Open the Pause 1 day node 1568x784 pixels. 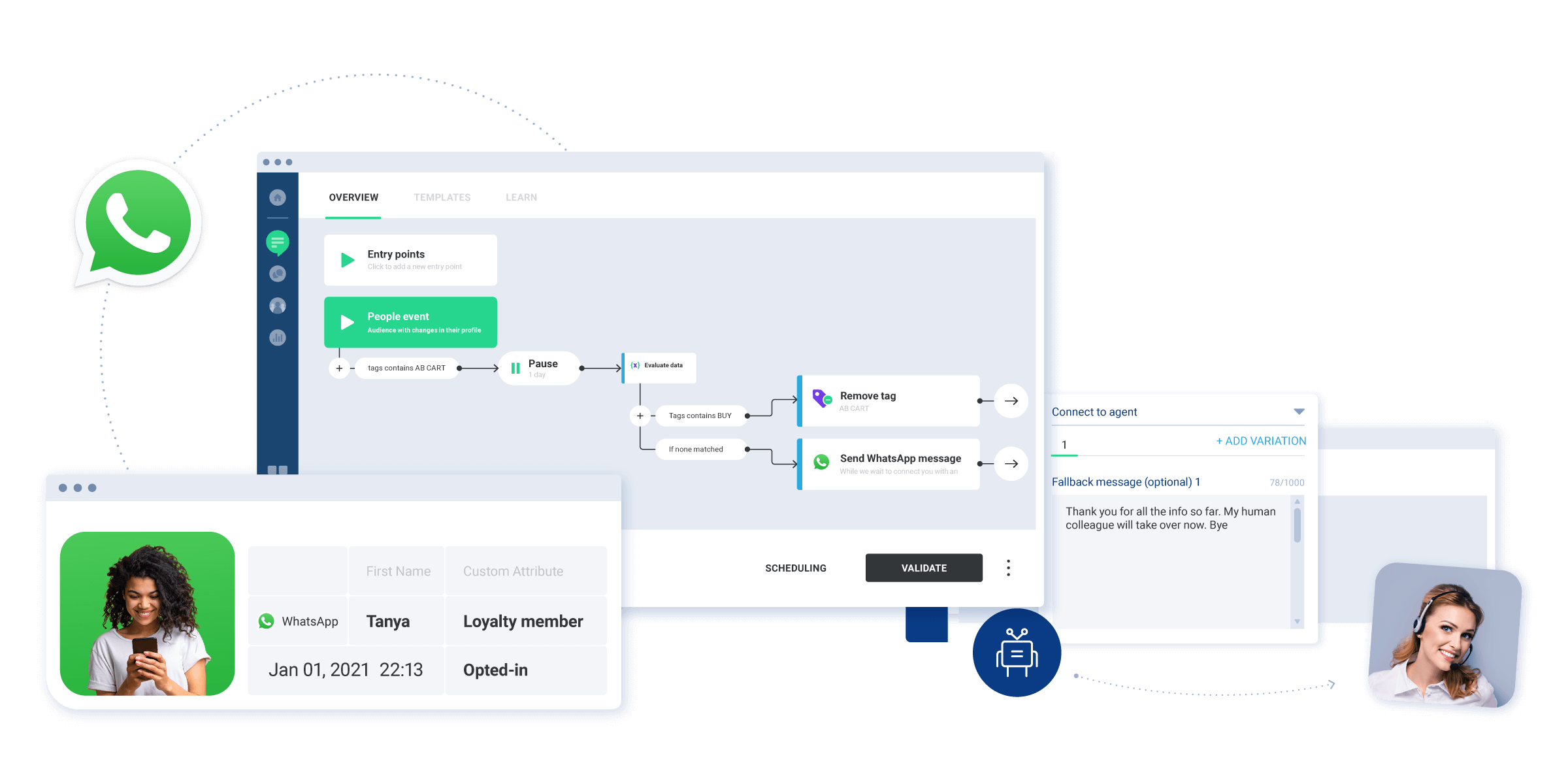[540, 368]
